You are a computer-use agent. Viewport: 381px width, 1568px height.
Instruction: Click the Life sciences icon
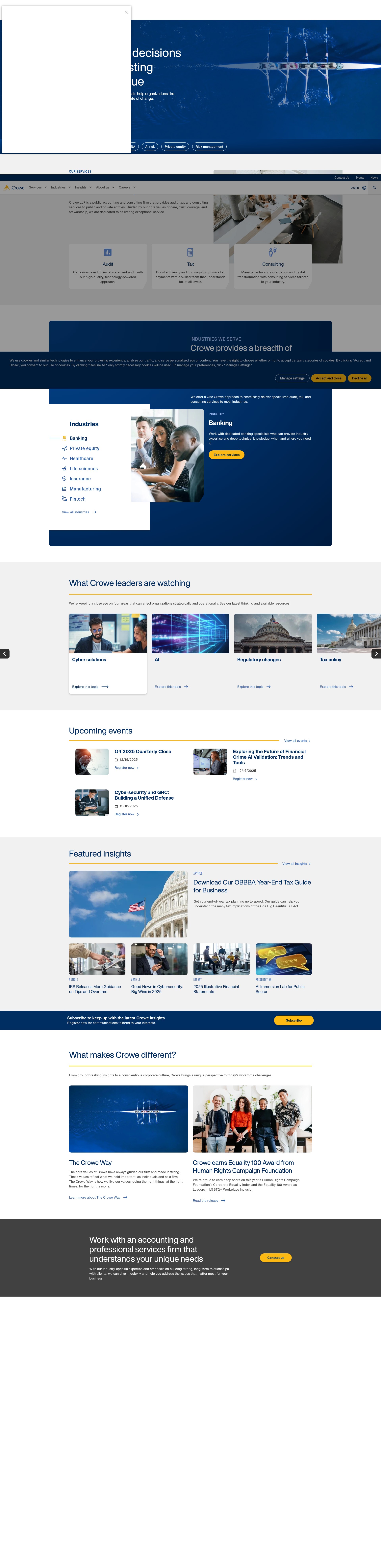click(x=64, y=469)
